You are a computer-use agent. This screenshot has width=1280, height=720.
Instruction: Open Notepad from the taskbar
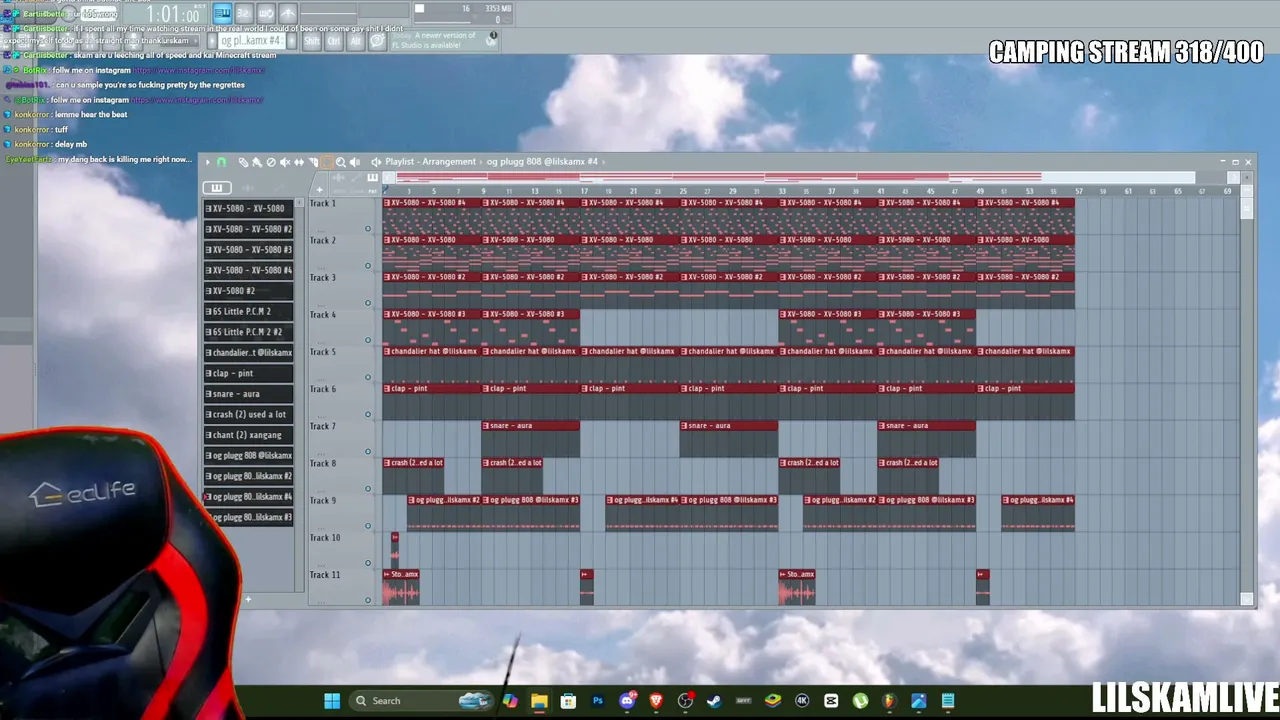(x=948, y=701)
